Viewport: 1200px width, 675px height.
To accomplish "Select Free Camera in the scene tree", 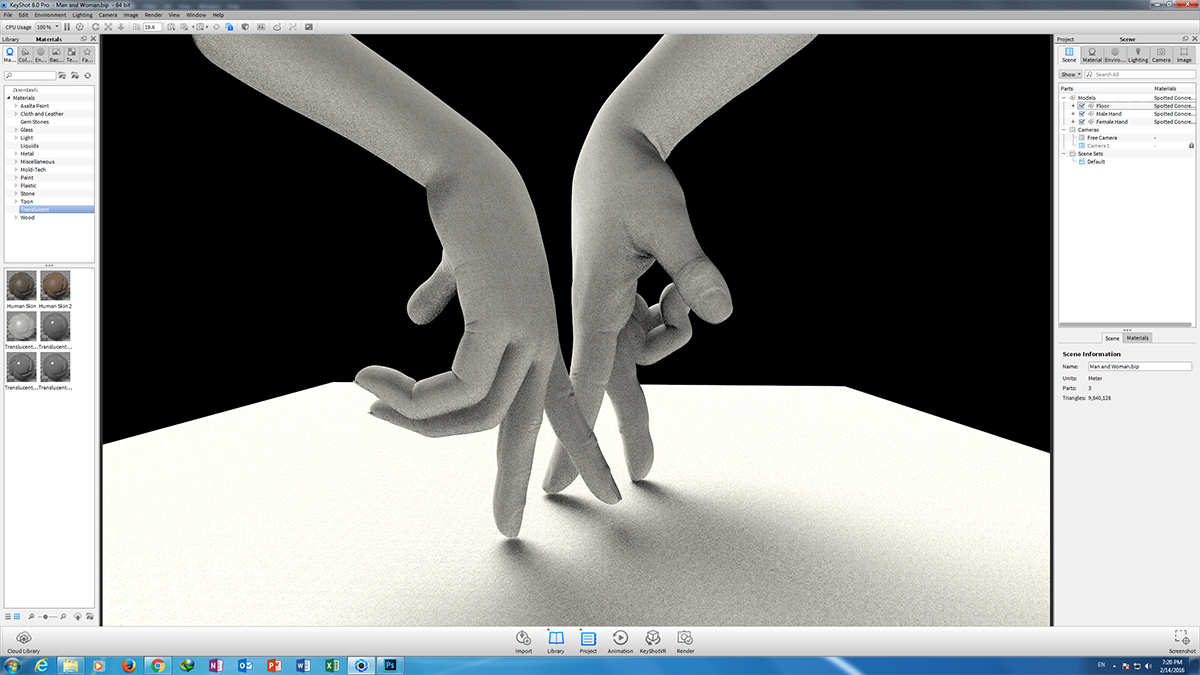I will 1102,138.
